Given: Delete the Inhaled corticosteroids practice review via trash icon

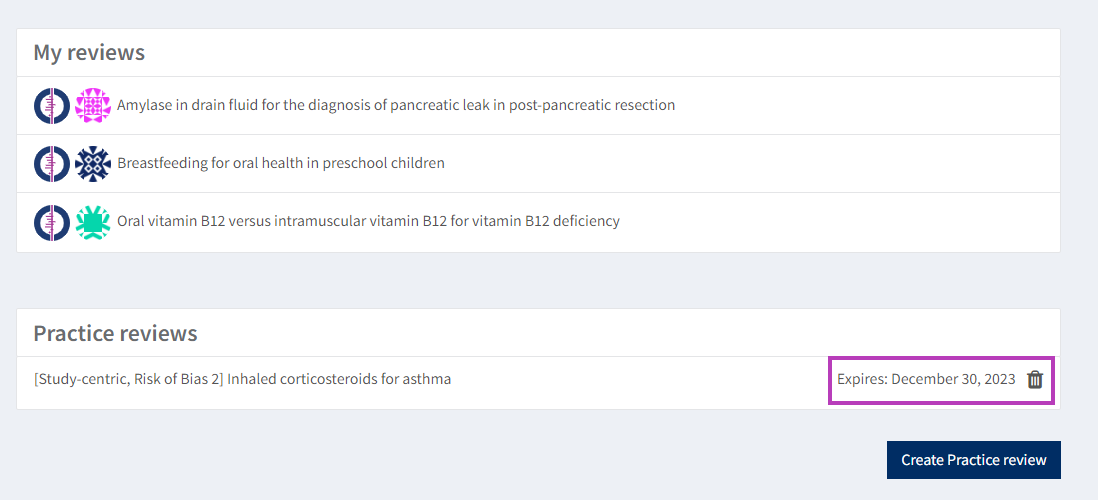Looking at the screenshot, I should pos(1035,380).
